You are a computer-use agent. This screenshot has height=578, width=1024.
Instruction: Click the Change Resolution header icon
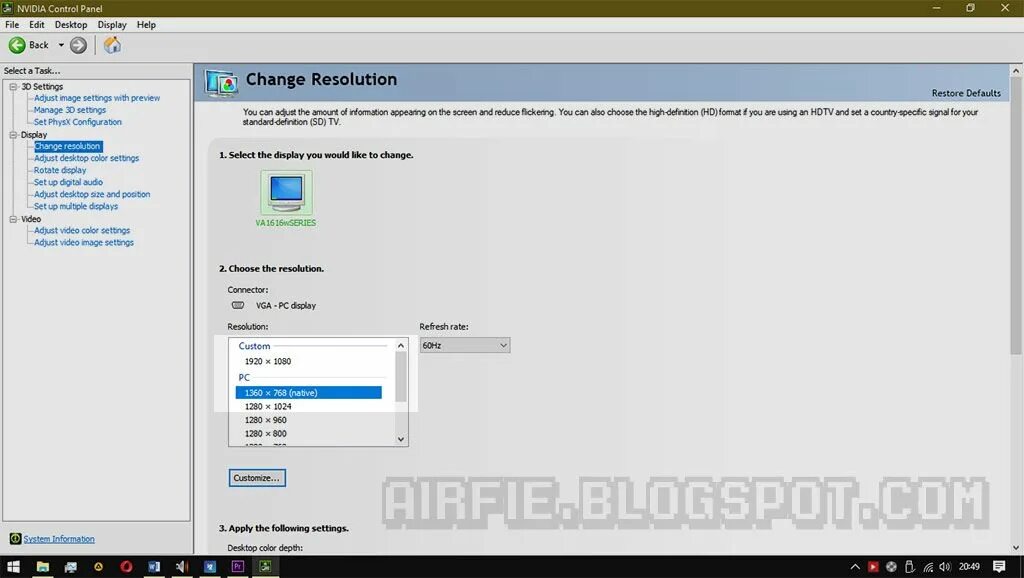[221, 83]
